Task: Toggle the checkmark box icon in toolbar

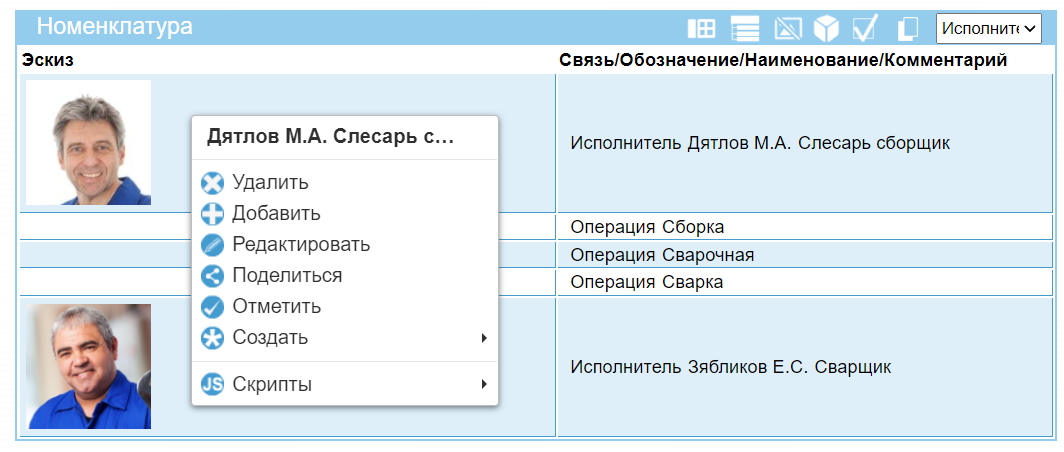Action: click(x=865, y=29)
